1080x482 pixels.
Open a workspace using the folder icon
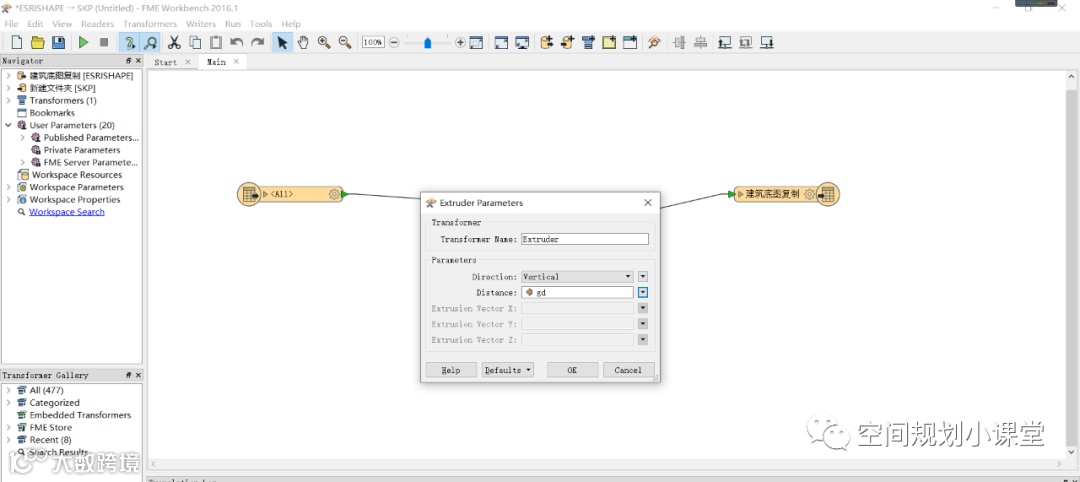pyautogui.click(x=38, y=43)
